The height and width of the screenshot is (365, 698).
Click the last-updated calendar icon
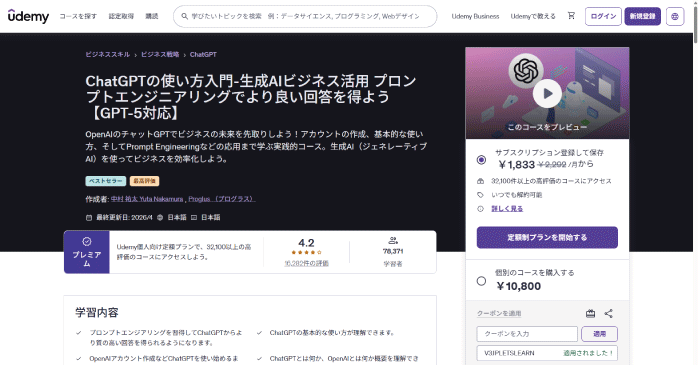tap(89, 218)
